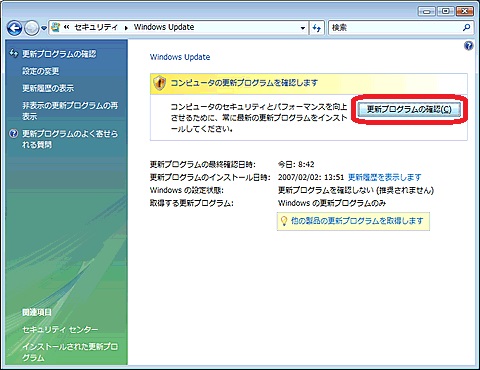Click 他の製品の更新プログラムを取得します link
The width and height of the screenshot is (480, 370).
pos(357,221)
